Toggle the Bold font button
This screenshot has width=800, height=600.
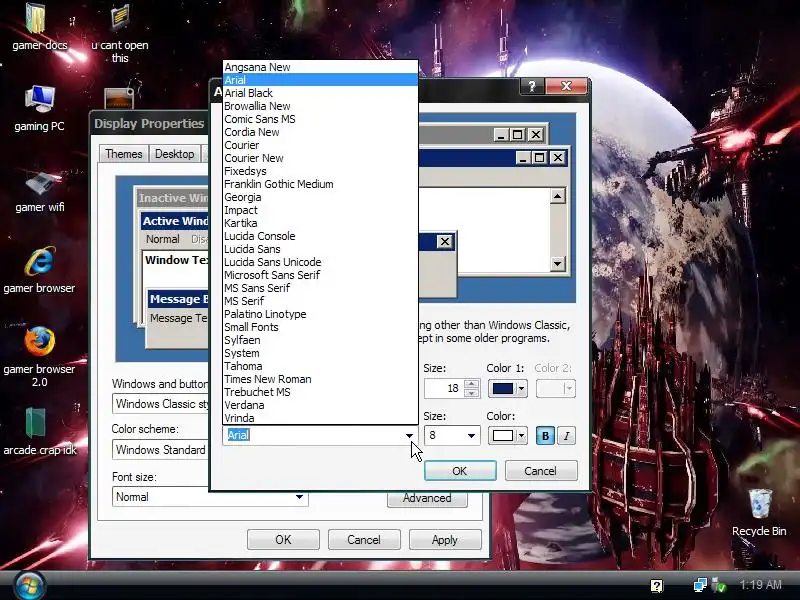[545, 436]
